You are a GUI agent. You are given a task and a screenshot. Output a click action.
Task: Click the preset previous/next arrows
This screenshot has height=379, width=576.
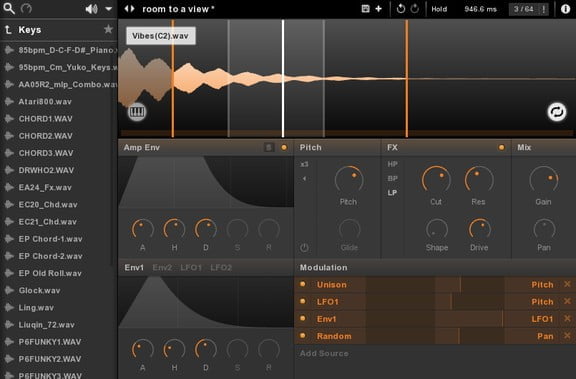tap(129, 8)
